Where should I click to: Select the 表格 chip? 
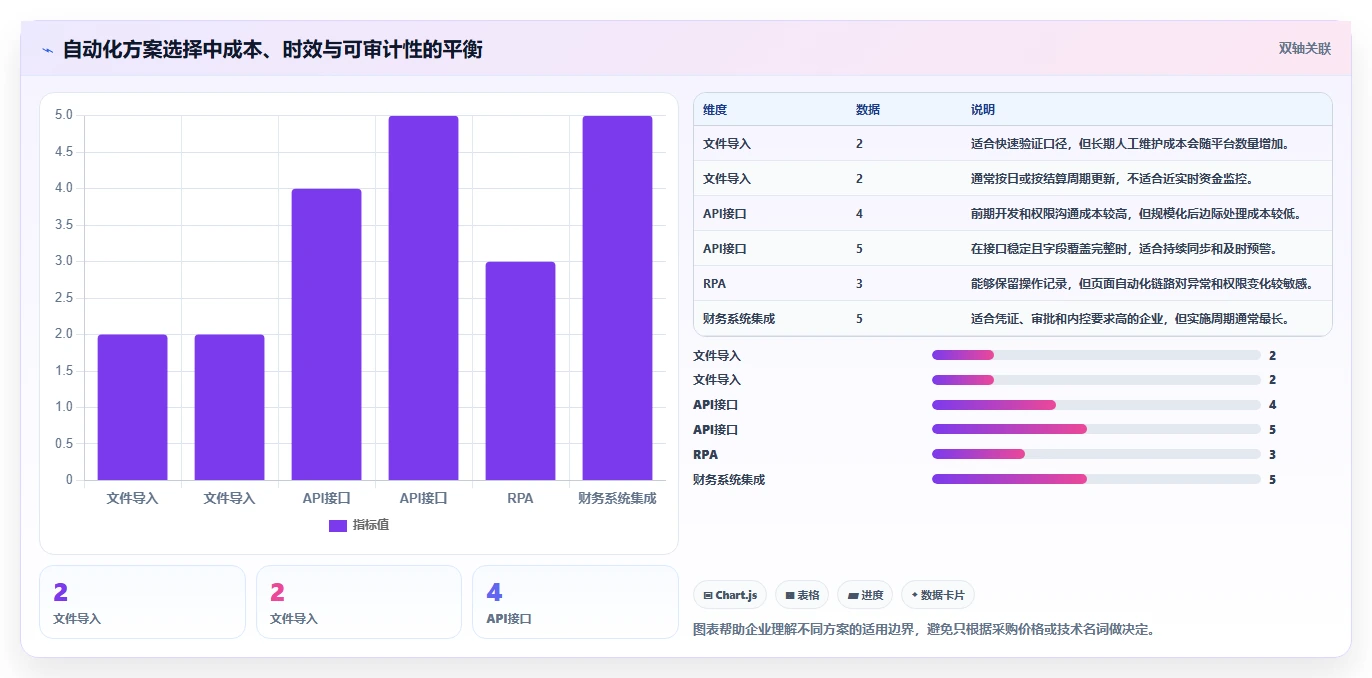pos(802,595)
